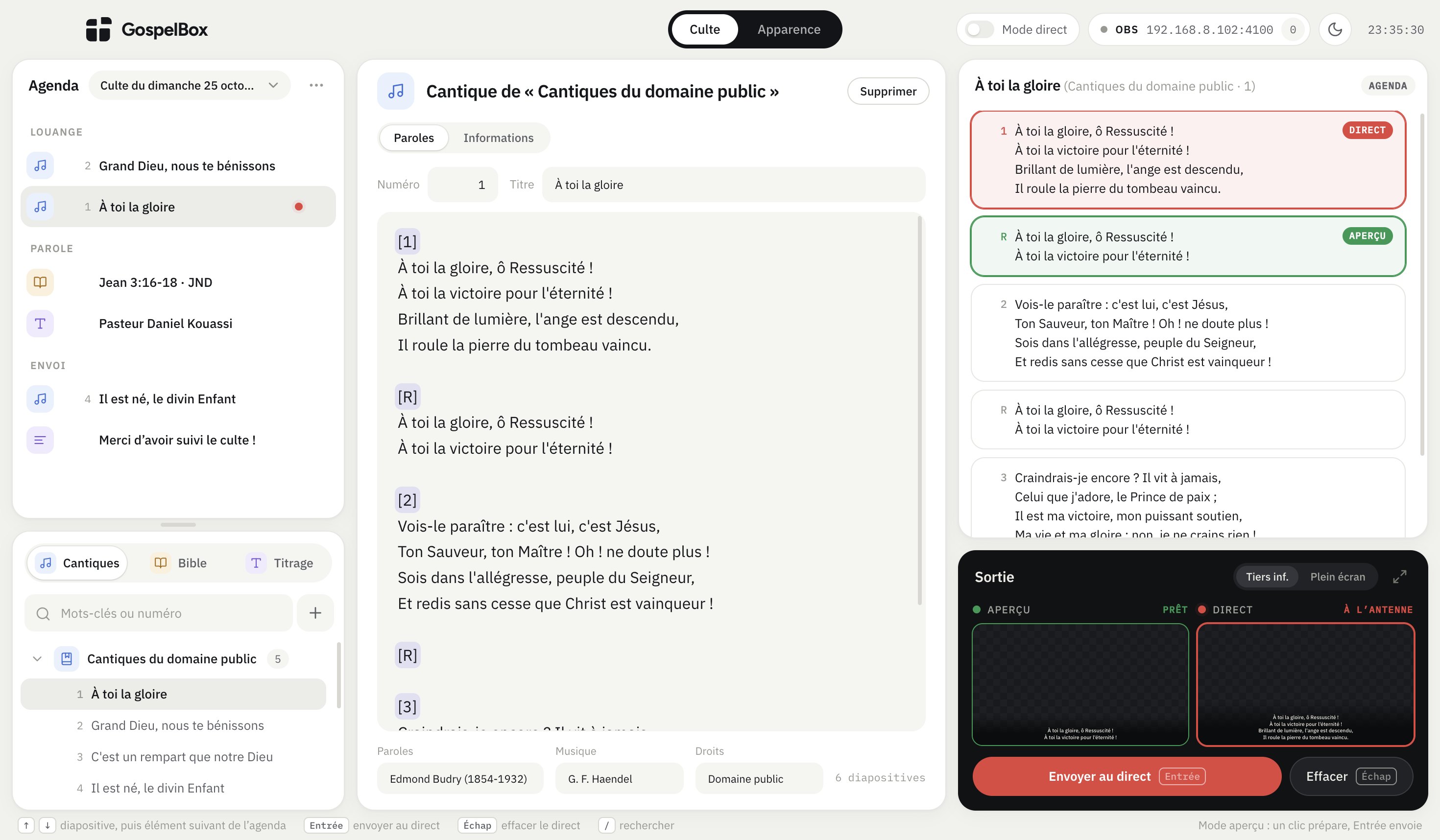Viewport: 1440px width, 840px height.
Task: Click the Effacer button
Action: coord(1351,776)
